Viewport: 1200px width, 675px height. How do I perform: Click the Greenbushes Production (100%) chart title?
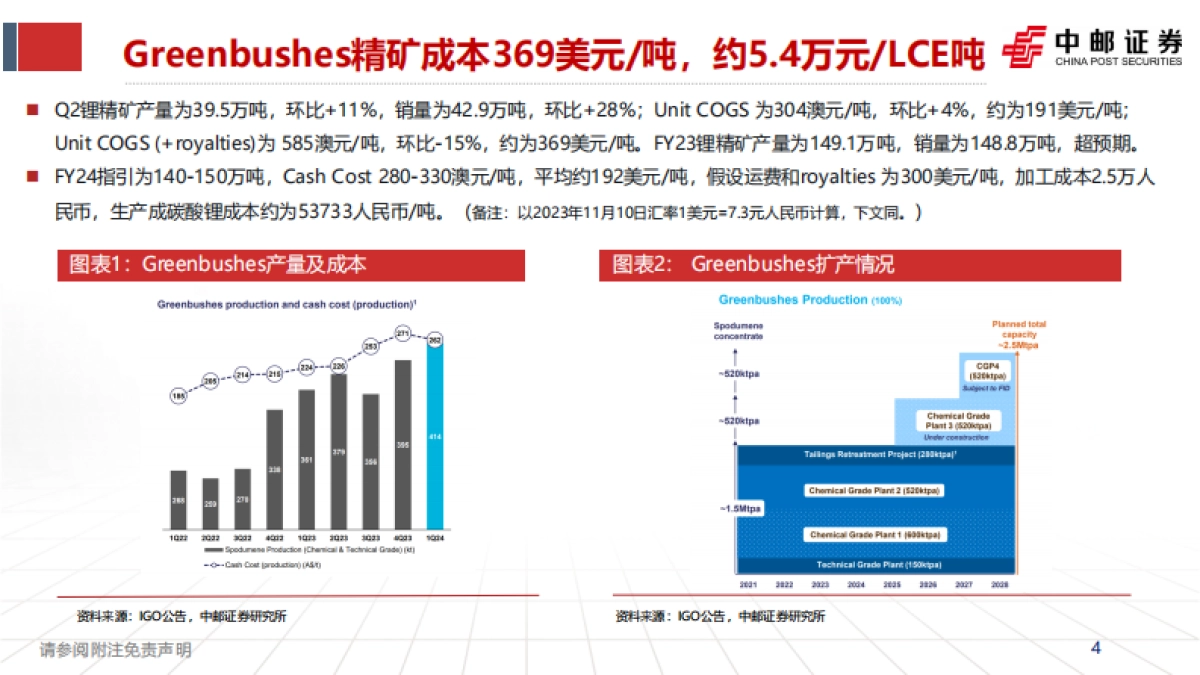pyautogui.click(x=809, y=300)
